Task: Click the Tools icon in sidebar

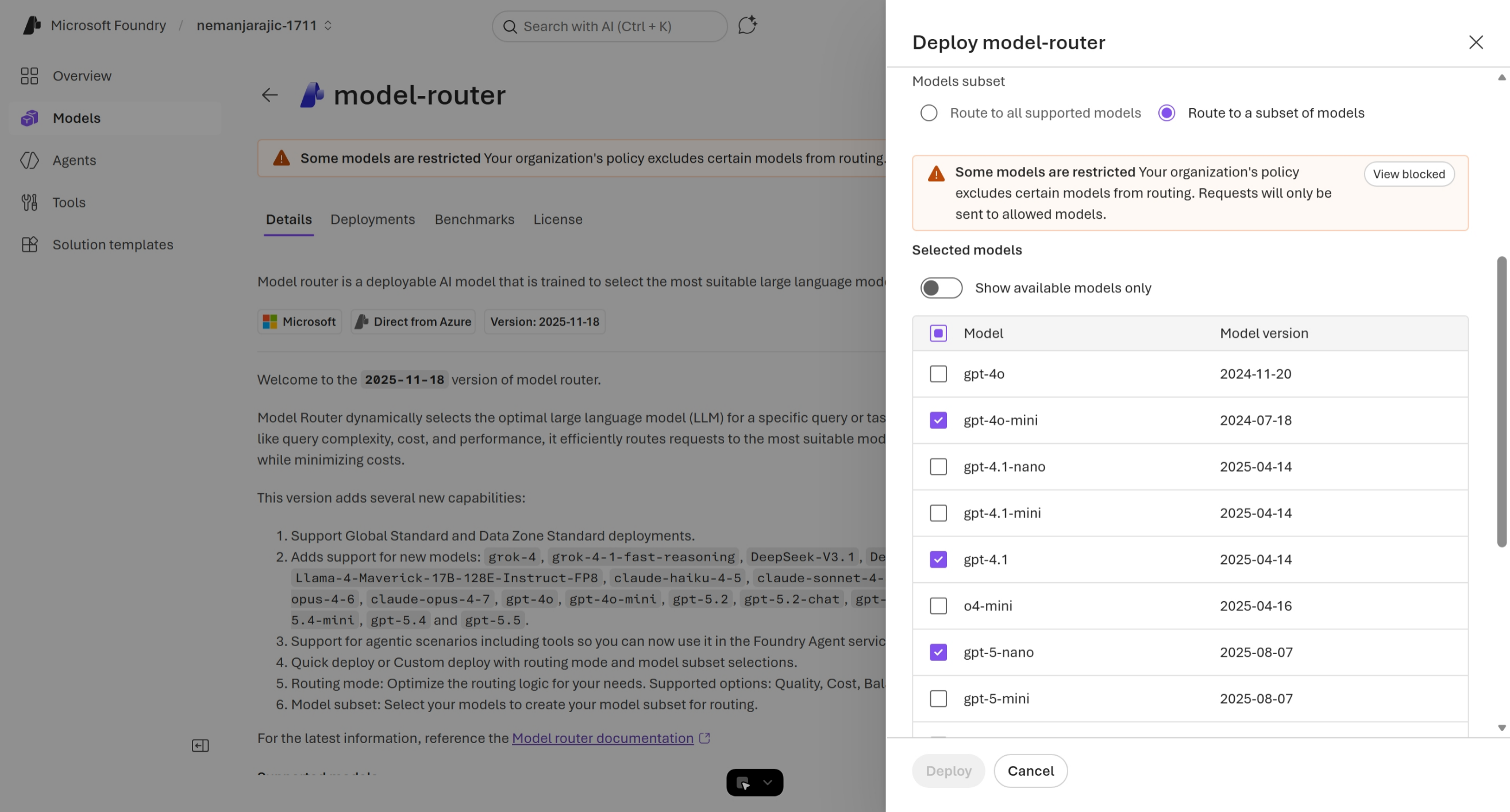Action: (29, 202)
